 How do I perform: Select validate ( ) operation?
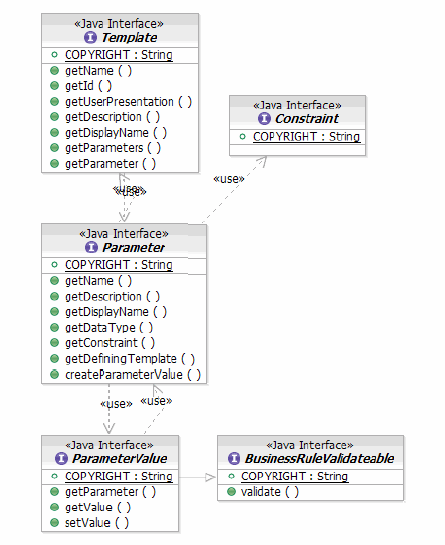pos(270,492)
